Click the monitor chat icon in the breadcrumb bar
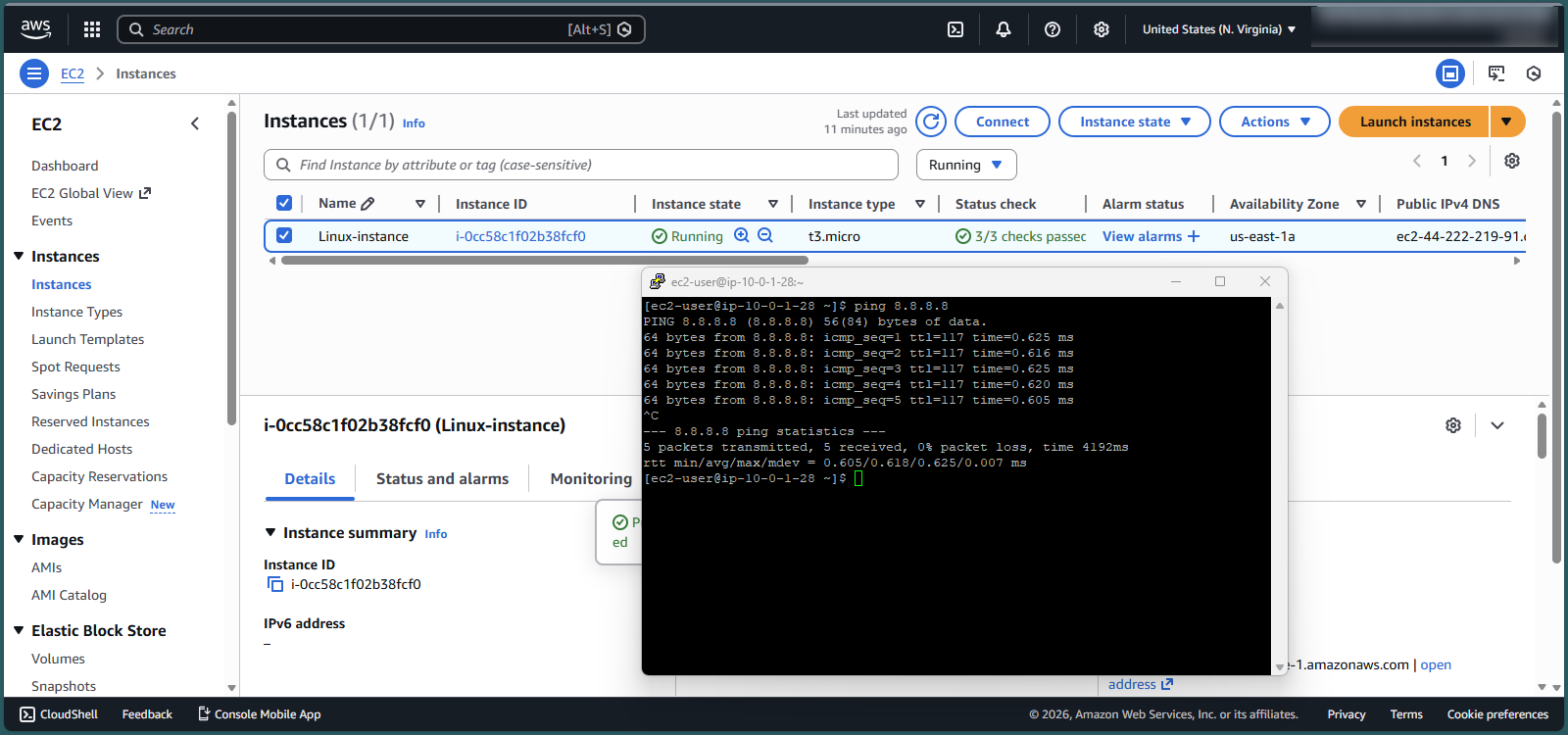The width and height of the screenshot is (1568, 735). click(x=1496, y=73)
